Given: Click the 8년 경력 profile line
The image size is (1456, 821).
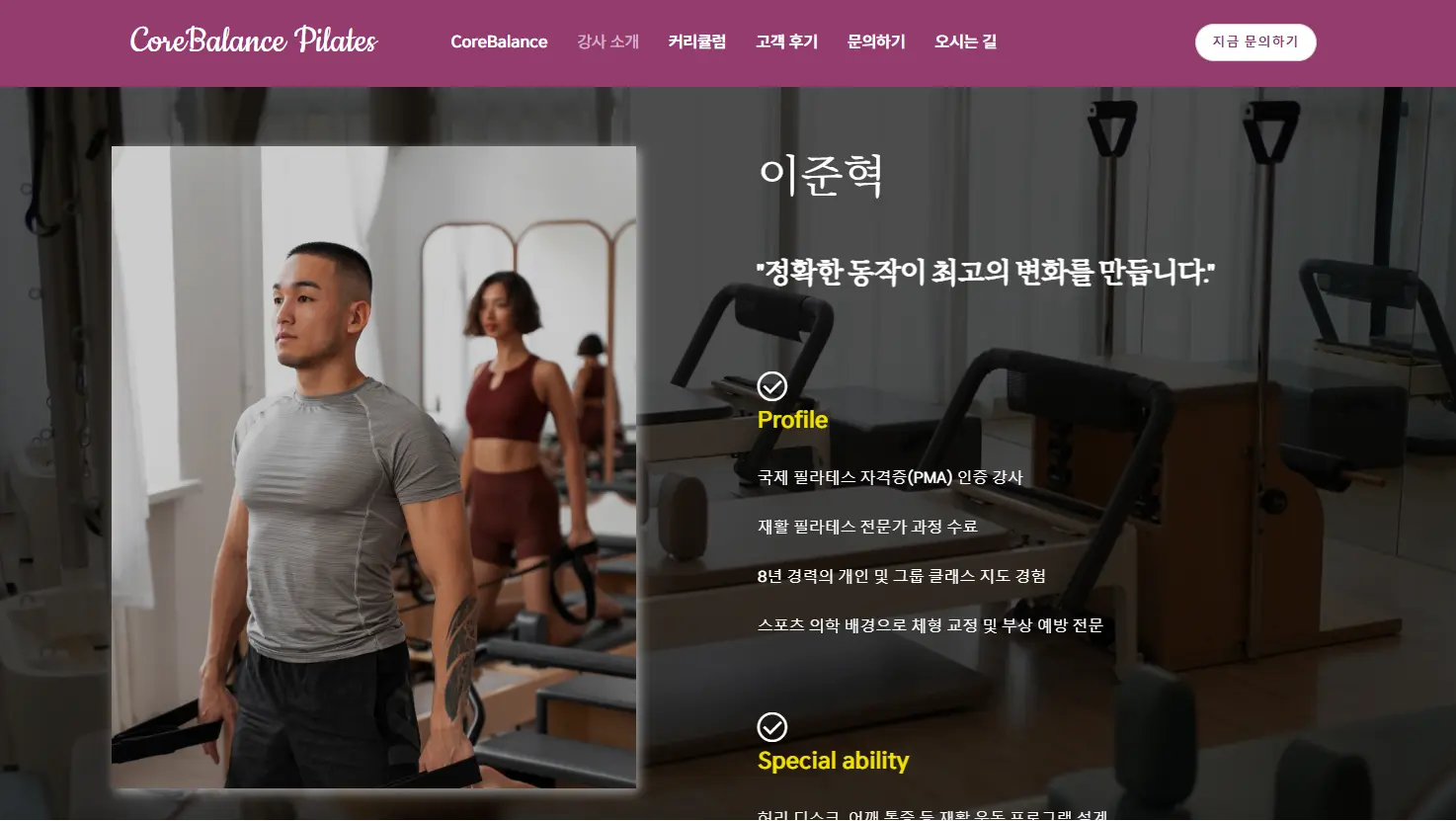Looking at the screenshot, I should [x=901, y=576].
